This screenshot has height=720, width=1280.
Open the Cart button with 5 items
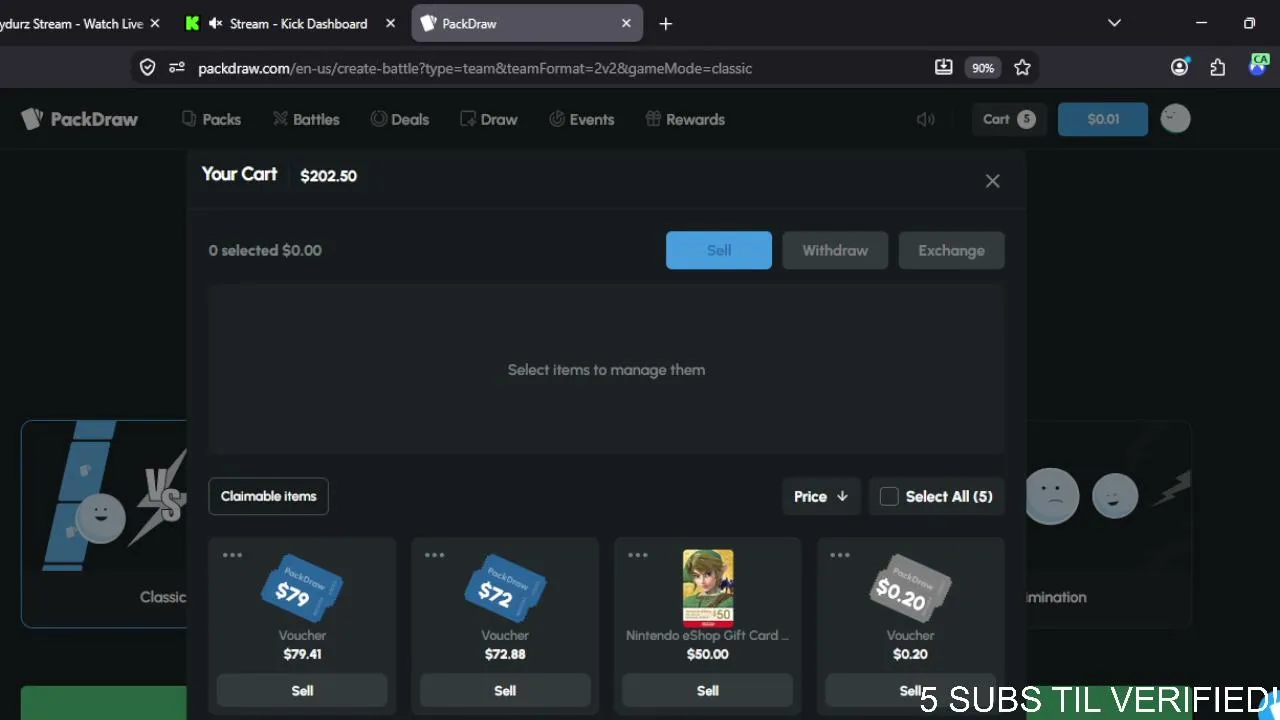1009,119
